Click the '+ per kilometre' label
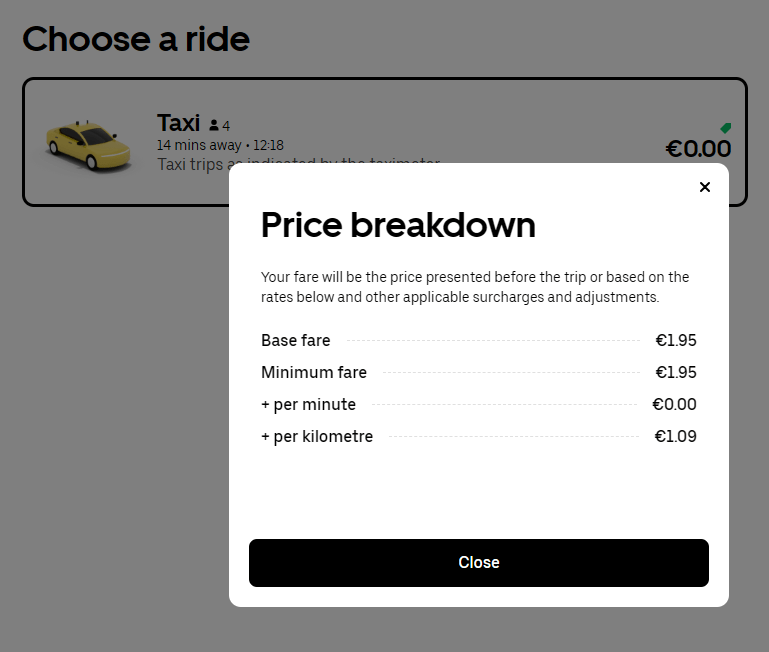769x652 pixels. click(x=317, y=436)
